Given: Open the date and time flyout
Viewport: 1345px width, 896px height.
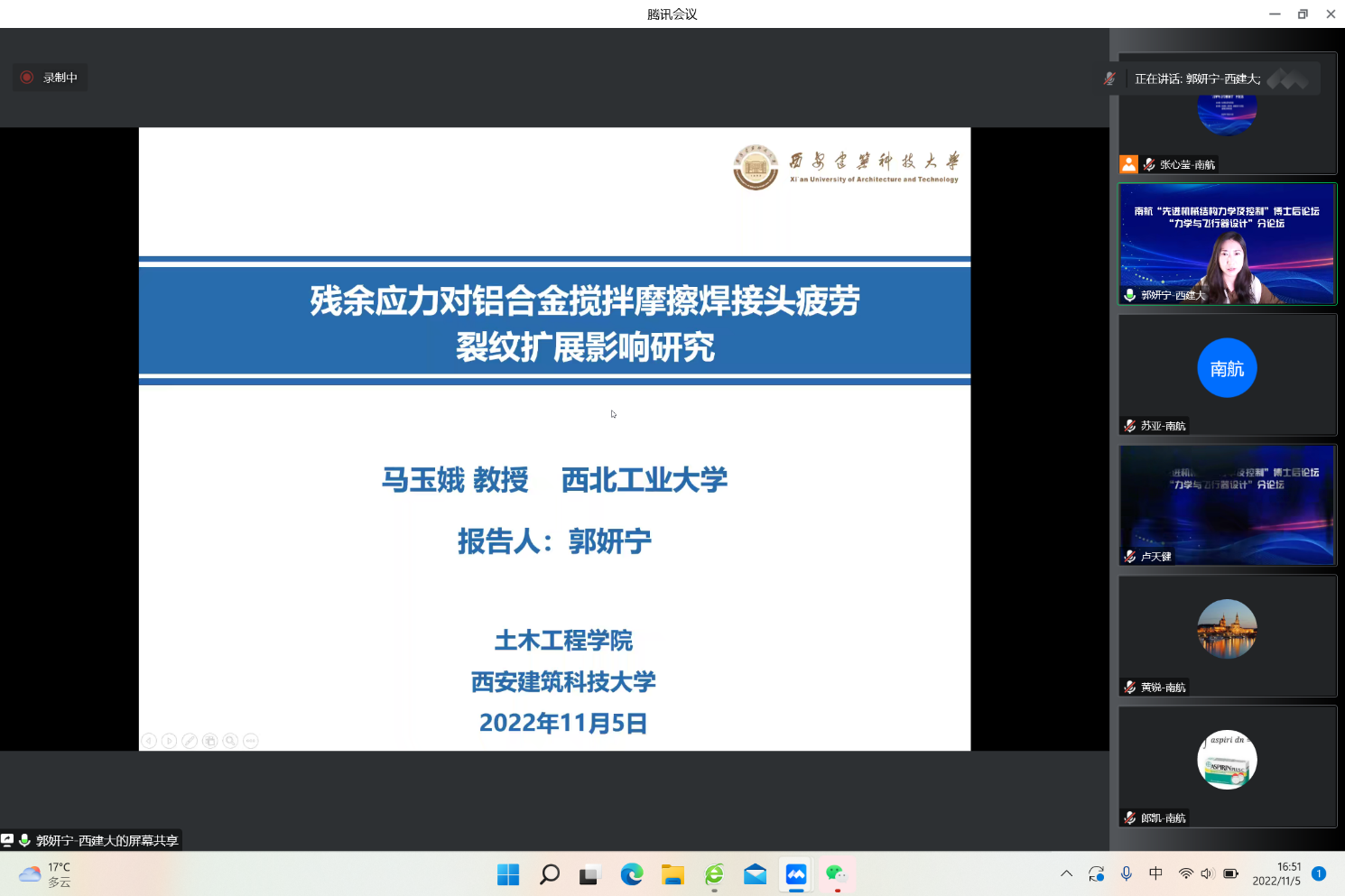Looking at the screenshot, I should point(1275,873).
